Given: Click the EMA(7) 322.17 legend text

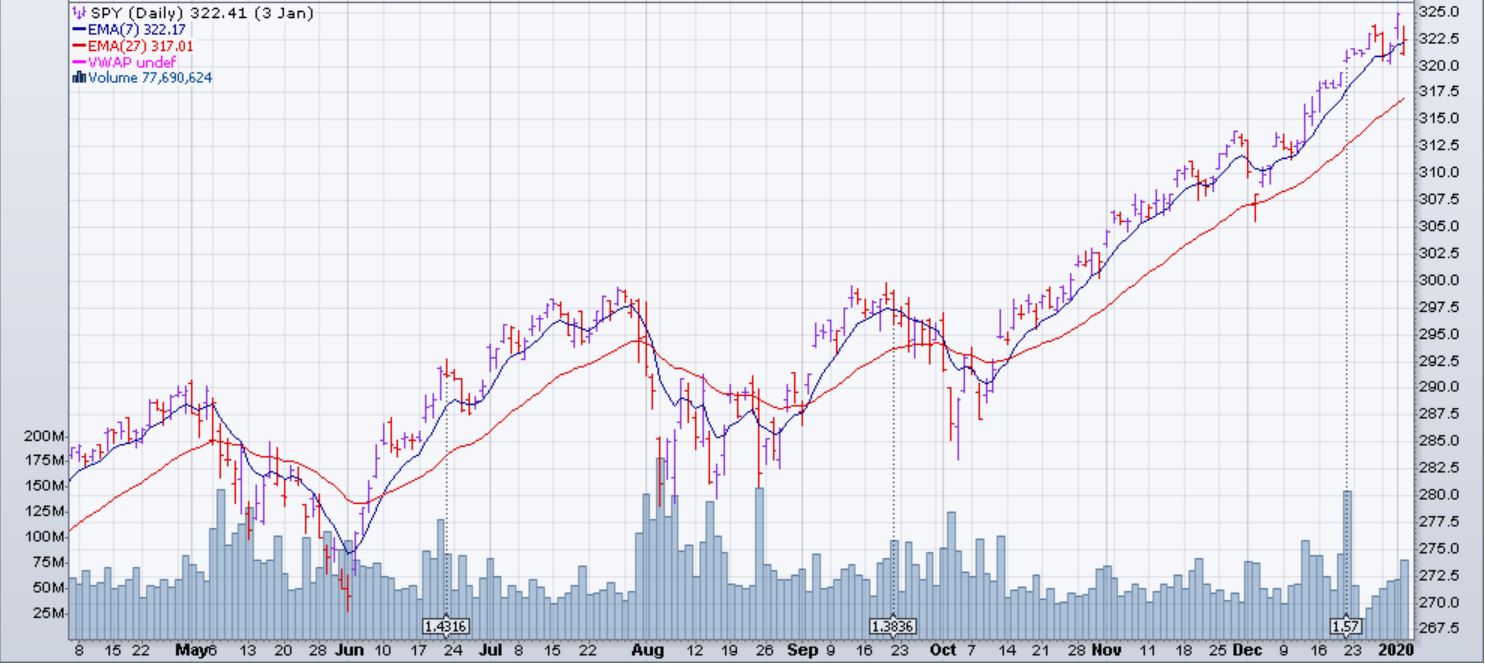Looking at the screenshot, I should tap(130, 30).
